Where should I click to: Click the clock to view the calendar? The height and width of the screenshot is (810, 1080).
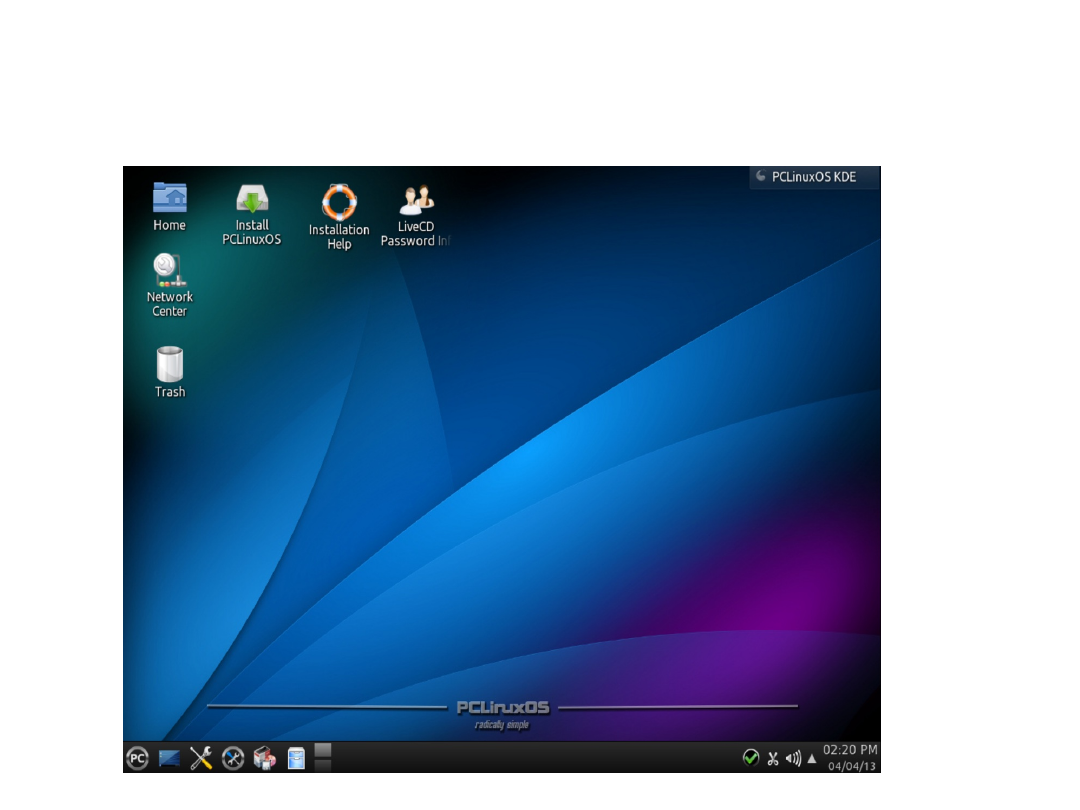pyautogui.click(x=847, y=751)
